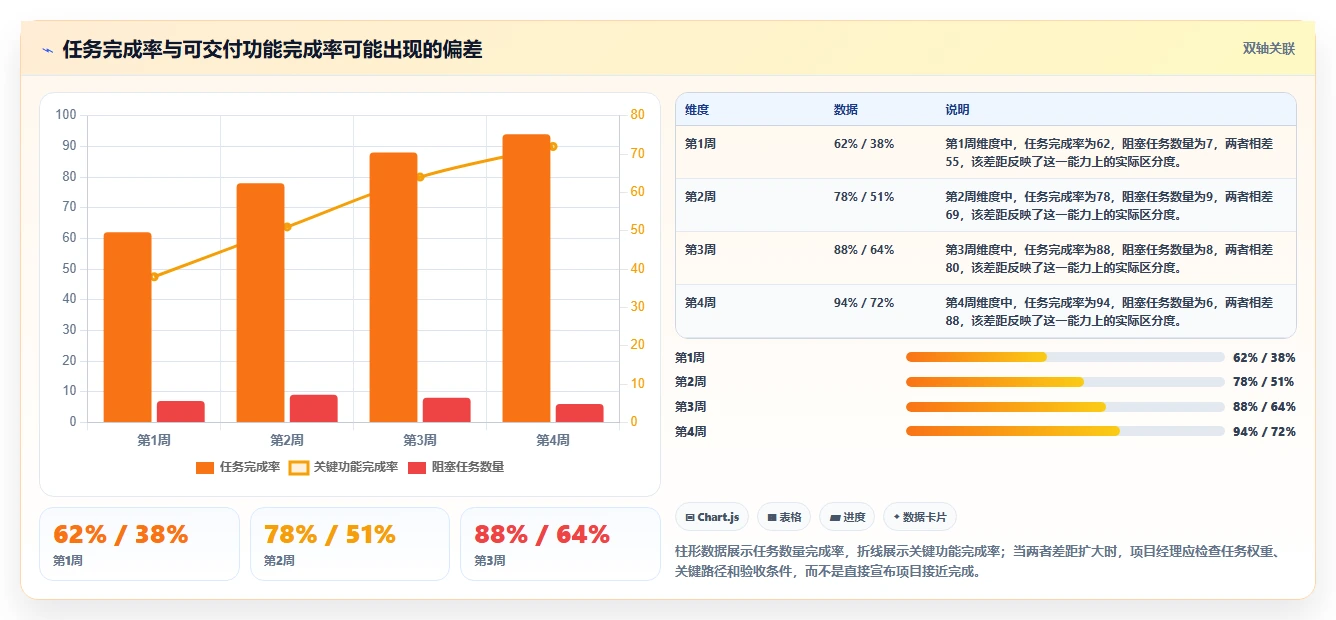
Task: Click the left axis value 100
Action: (67, 115)
